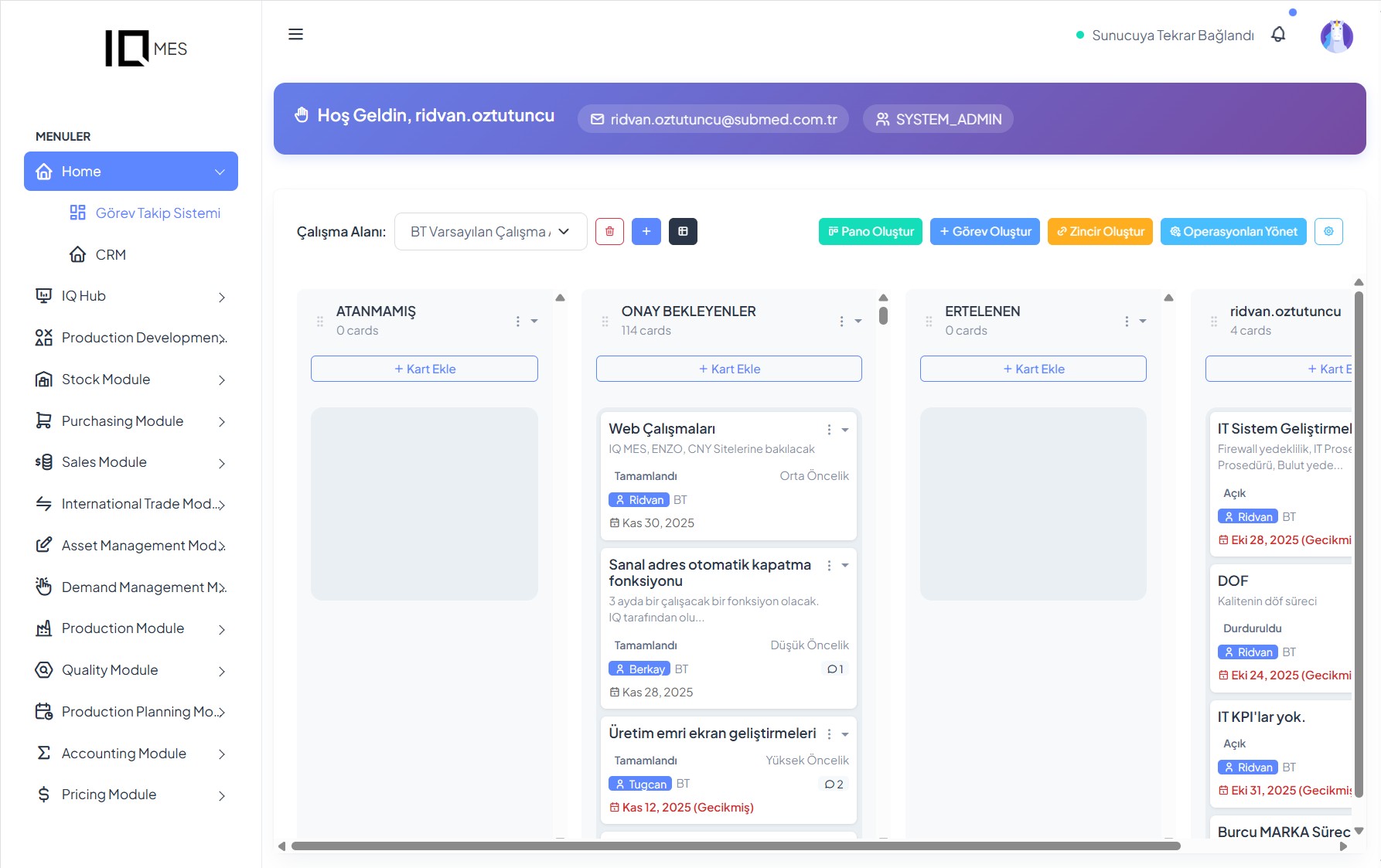Image resolution: width=1381 pixels, height=868 pixels.
Task: Click the horizontal board scrollbar
Action: pos(735,846)
